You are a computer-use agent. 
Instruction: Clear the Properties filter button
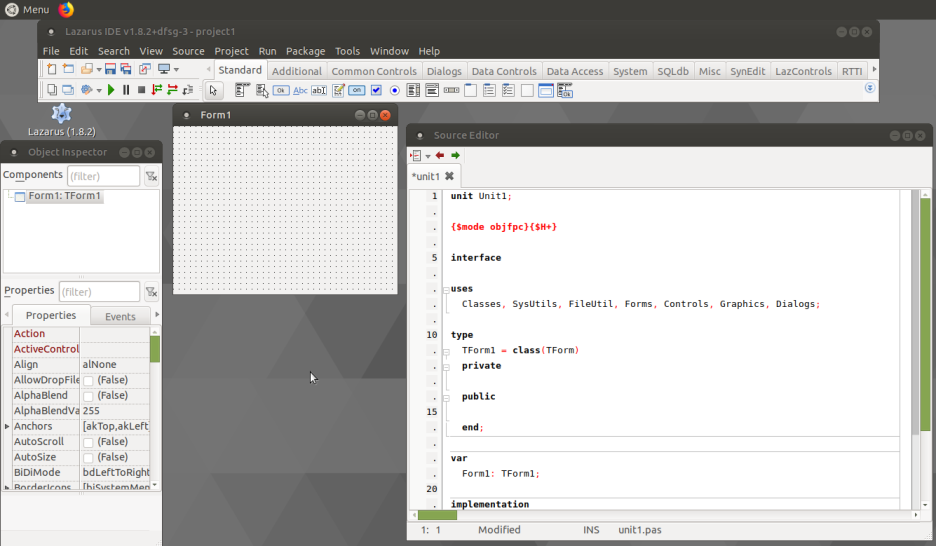point(152,292)
